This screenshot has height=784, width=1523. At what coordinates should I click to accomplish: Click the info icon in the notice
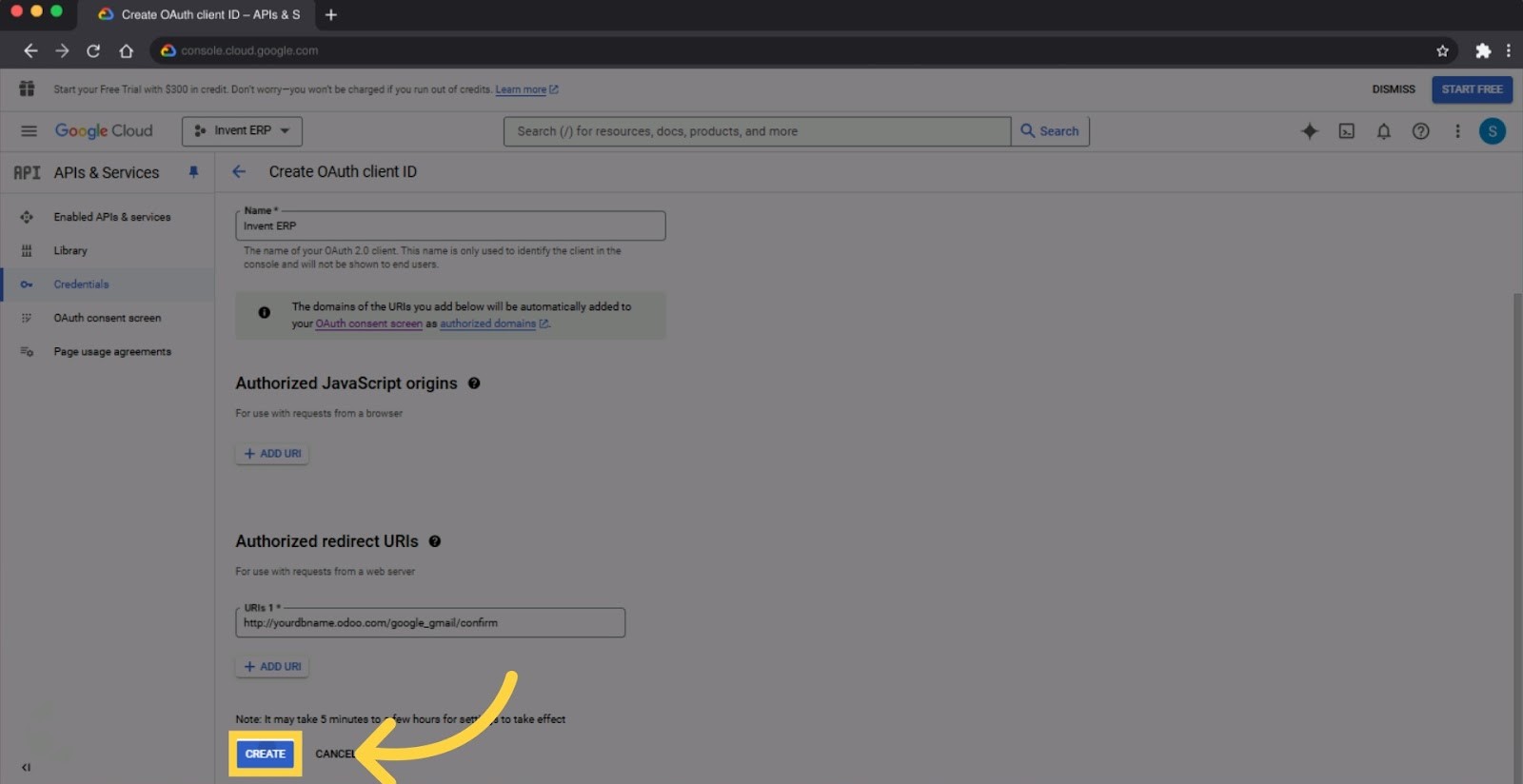click(x=265, y=312)
